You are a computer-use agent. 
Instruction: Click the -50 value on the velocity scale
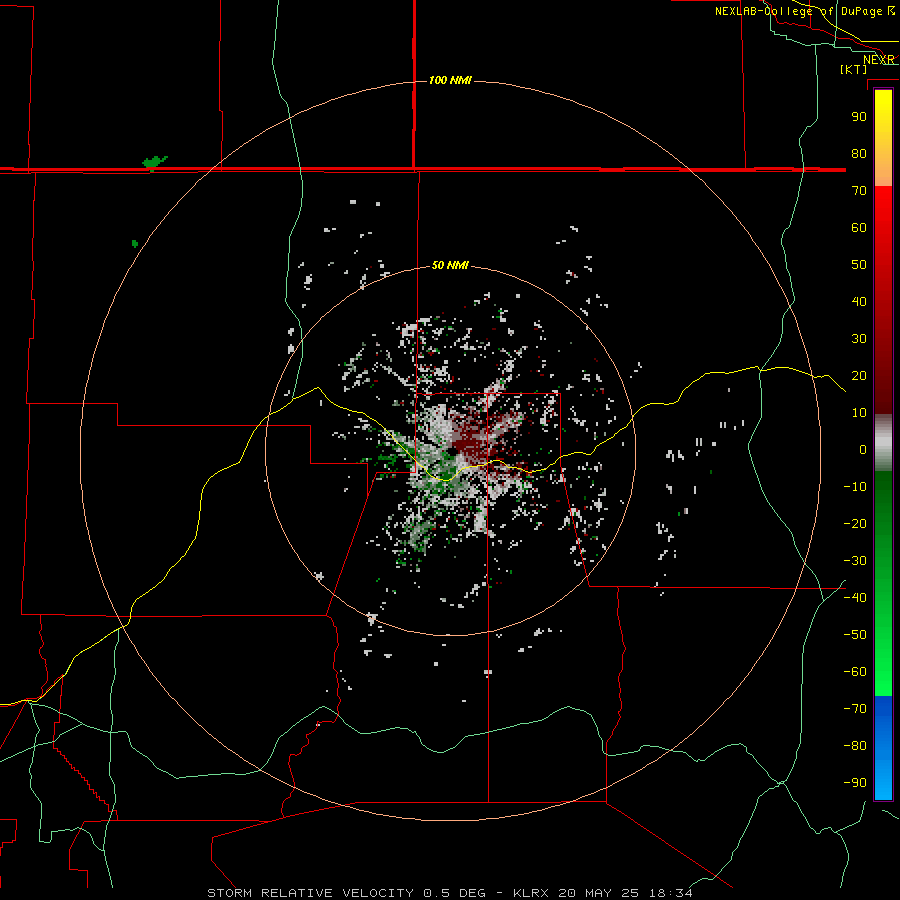tap(855, 635)
